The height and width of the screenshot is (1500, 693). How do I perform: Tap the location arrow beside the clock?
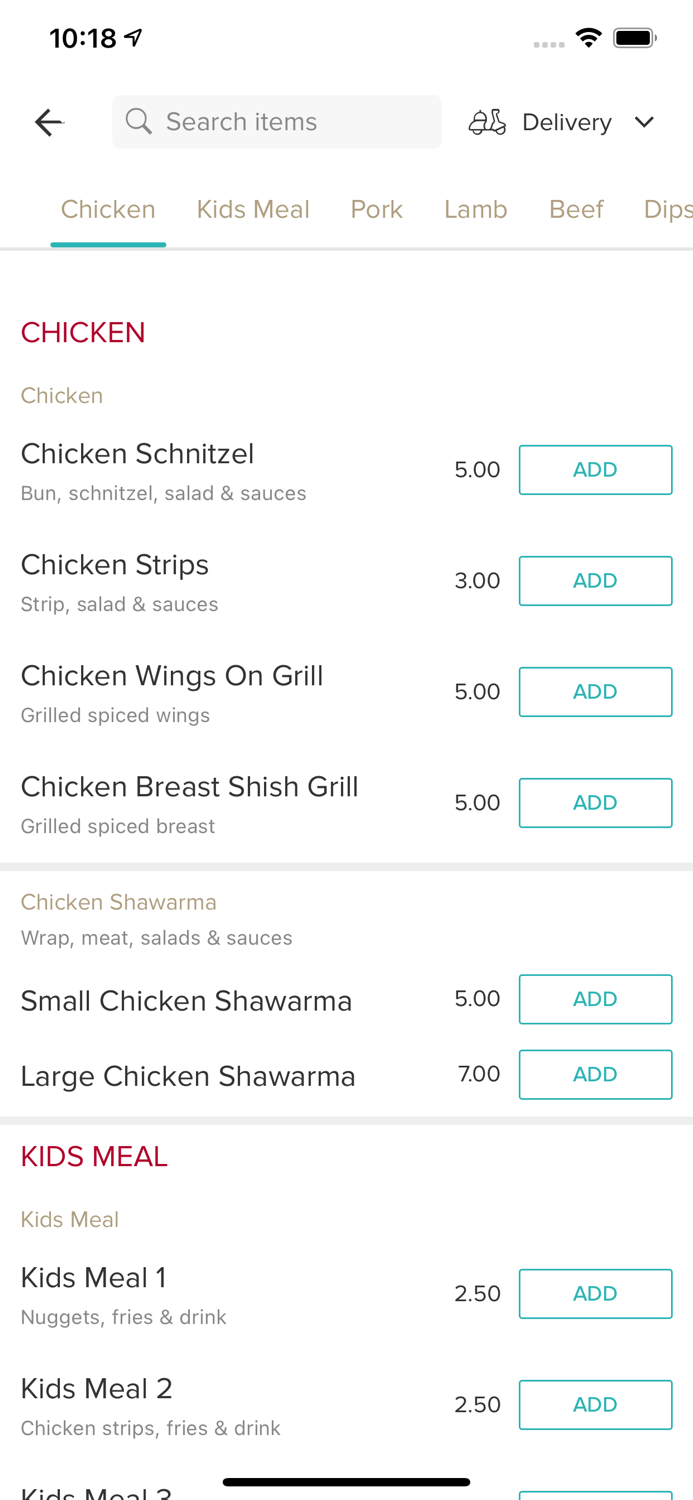[133, 36]
